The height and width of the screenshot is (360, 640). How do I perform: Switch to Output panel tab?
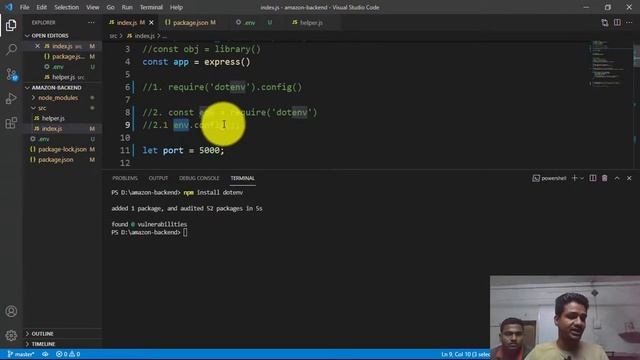pyautogui.click(x=158, y=178)
